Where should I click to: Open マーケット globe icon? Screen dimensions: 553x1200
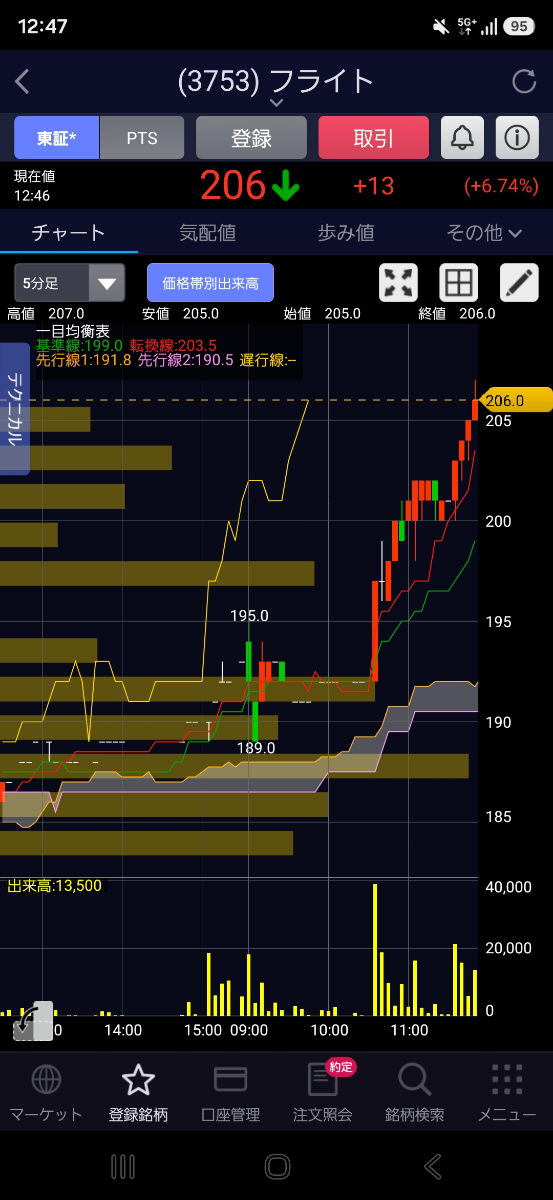click(x=46, y=1092)
